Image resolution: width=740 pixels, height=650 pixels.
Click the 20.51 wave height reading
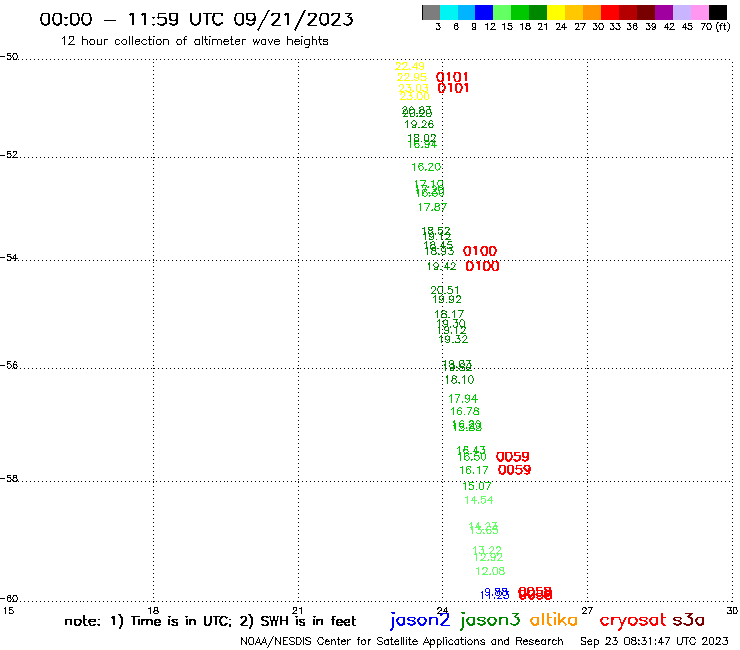[445, 290]
